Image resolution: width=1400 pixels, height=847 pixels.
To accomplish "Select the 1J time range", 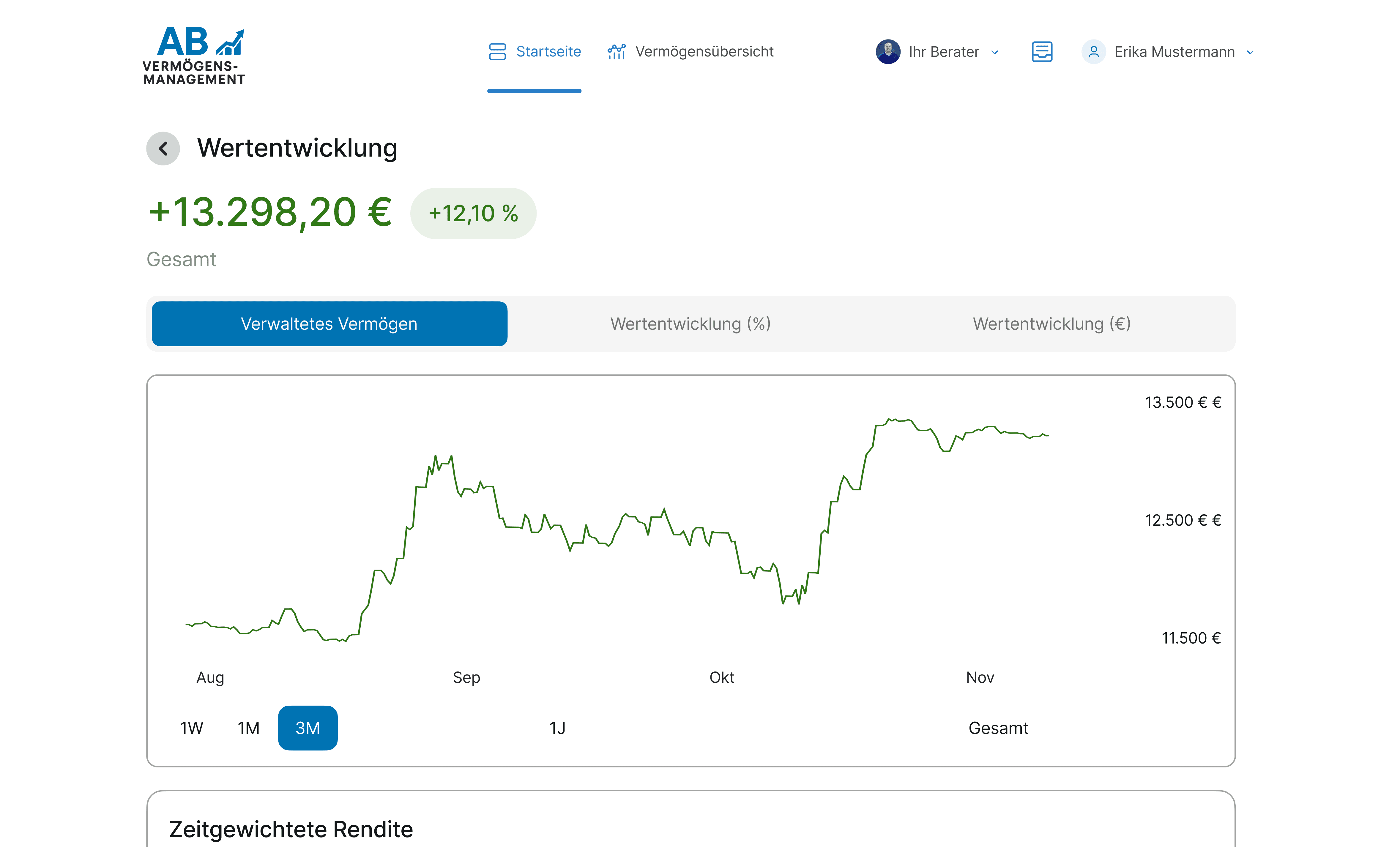I will tap(557, 728).
